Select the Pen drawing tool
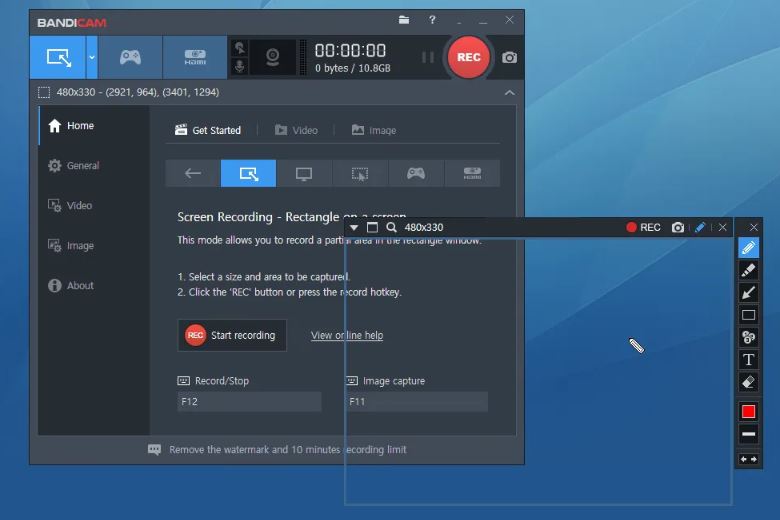 click(749, 248)
